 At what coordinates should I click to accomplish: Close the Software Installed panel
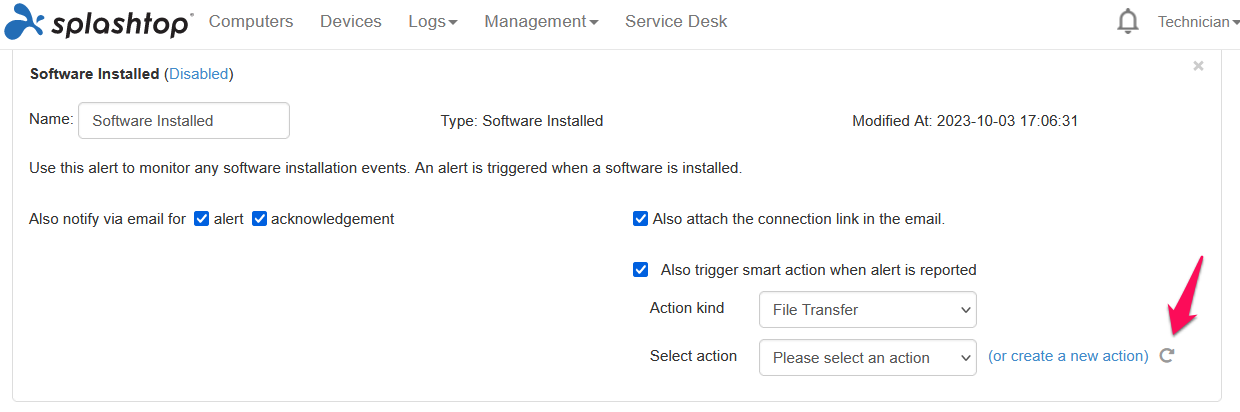tap(1198, 66)
